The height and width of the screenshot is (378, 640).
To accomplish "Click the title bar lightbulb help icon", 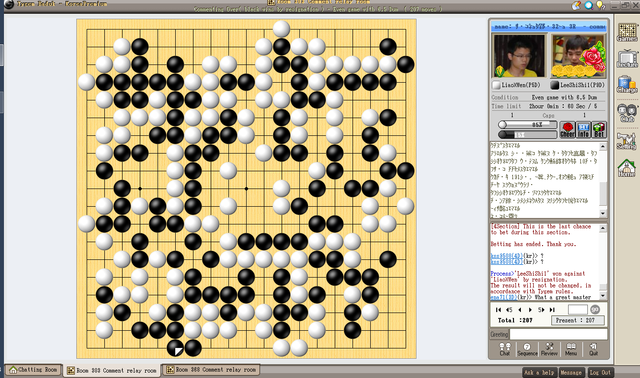I will point(600,5).
